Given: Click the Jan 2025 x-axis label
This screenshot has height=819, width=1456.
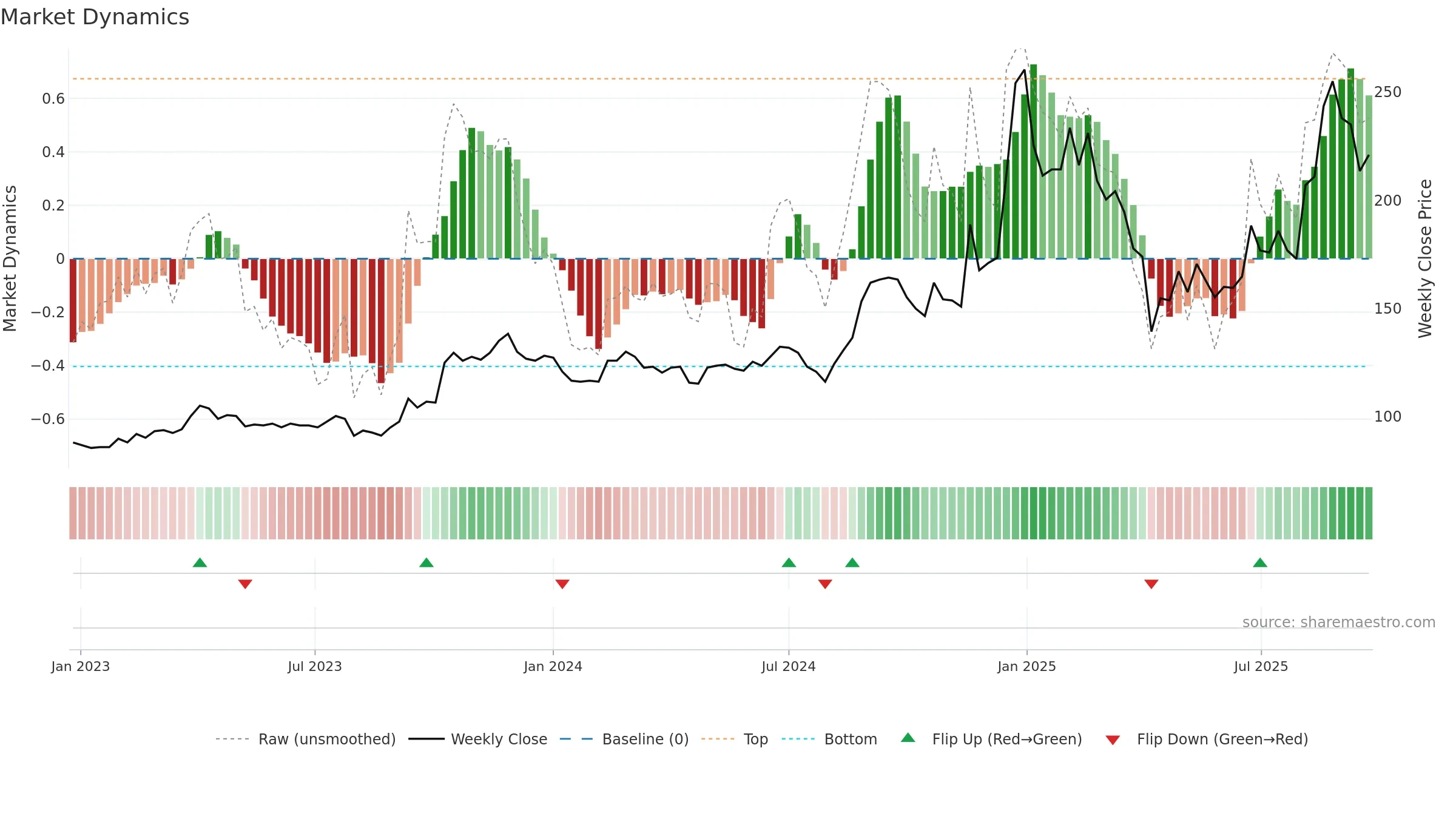Looking at the screenshot, I should 1027,666.
